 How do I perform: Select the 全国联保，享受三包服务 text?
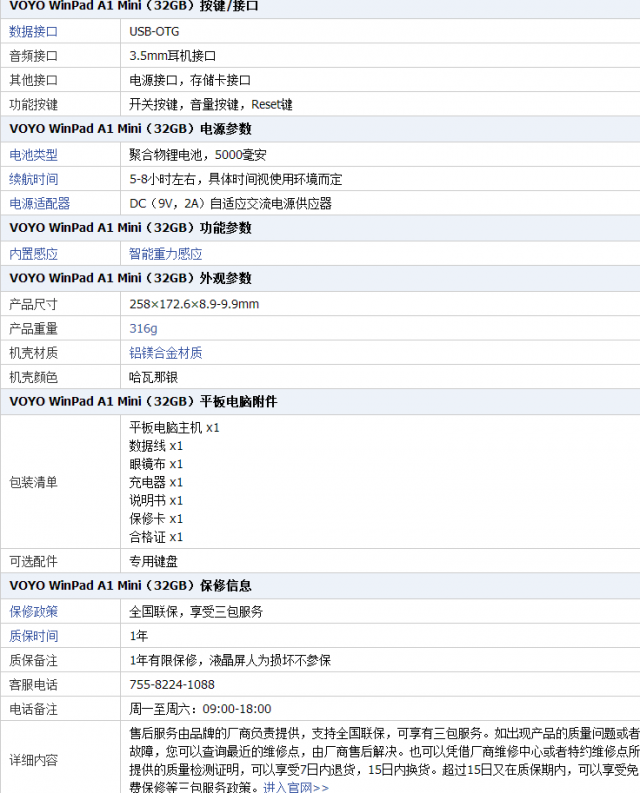[x=196, y=612]
